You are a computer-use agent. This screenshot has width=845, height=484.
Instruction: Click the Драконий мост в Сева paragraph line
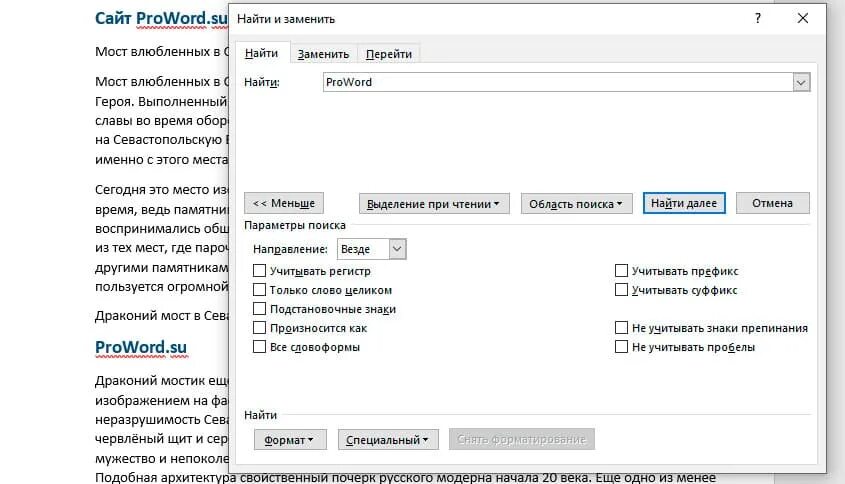162,316
